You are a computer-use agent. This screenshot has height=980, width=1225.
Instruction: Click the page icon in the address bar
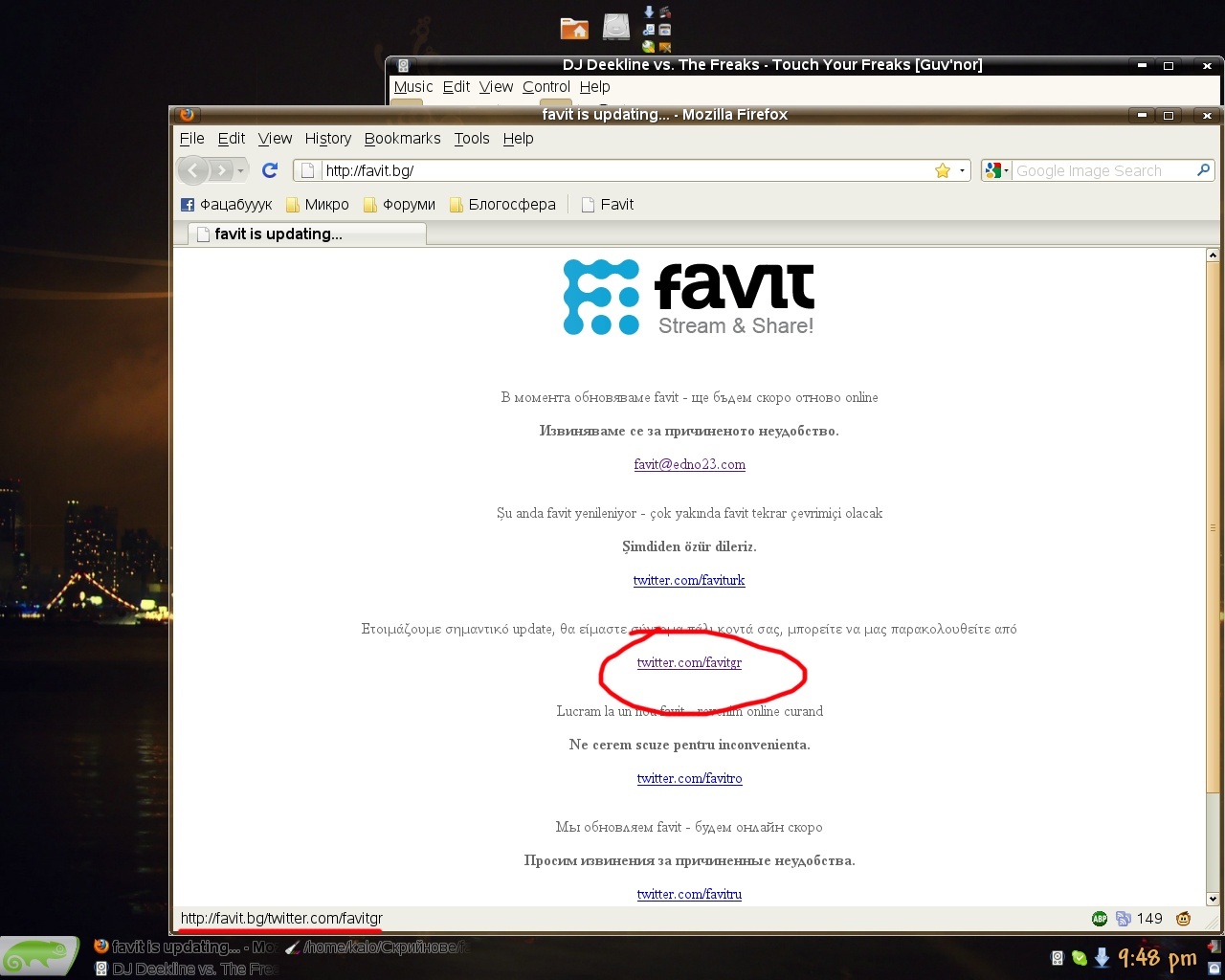307,170
